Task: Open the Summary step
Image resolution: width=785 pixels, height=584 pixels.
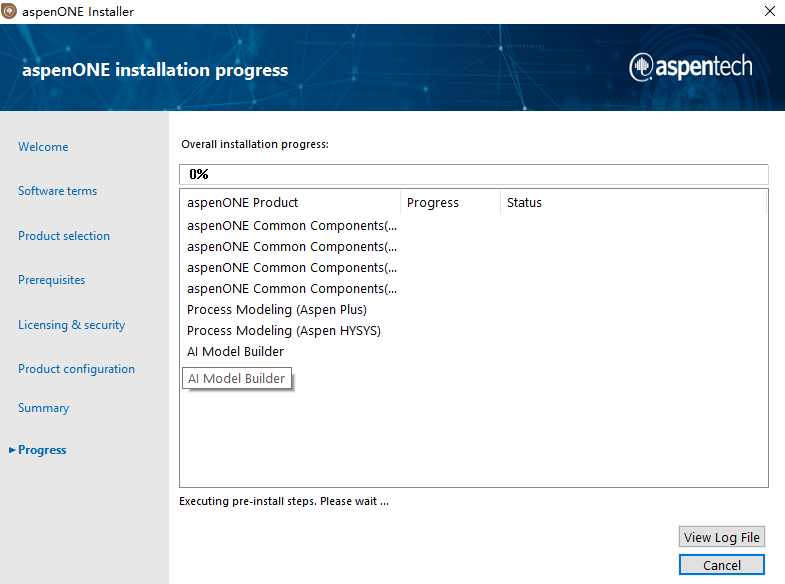Action: pos(43,408)
